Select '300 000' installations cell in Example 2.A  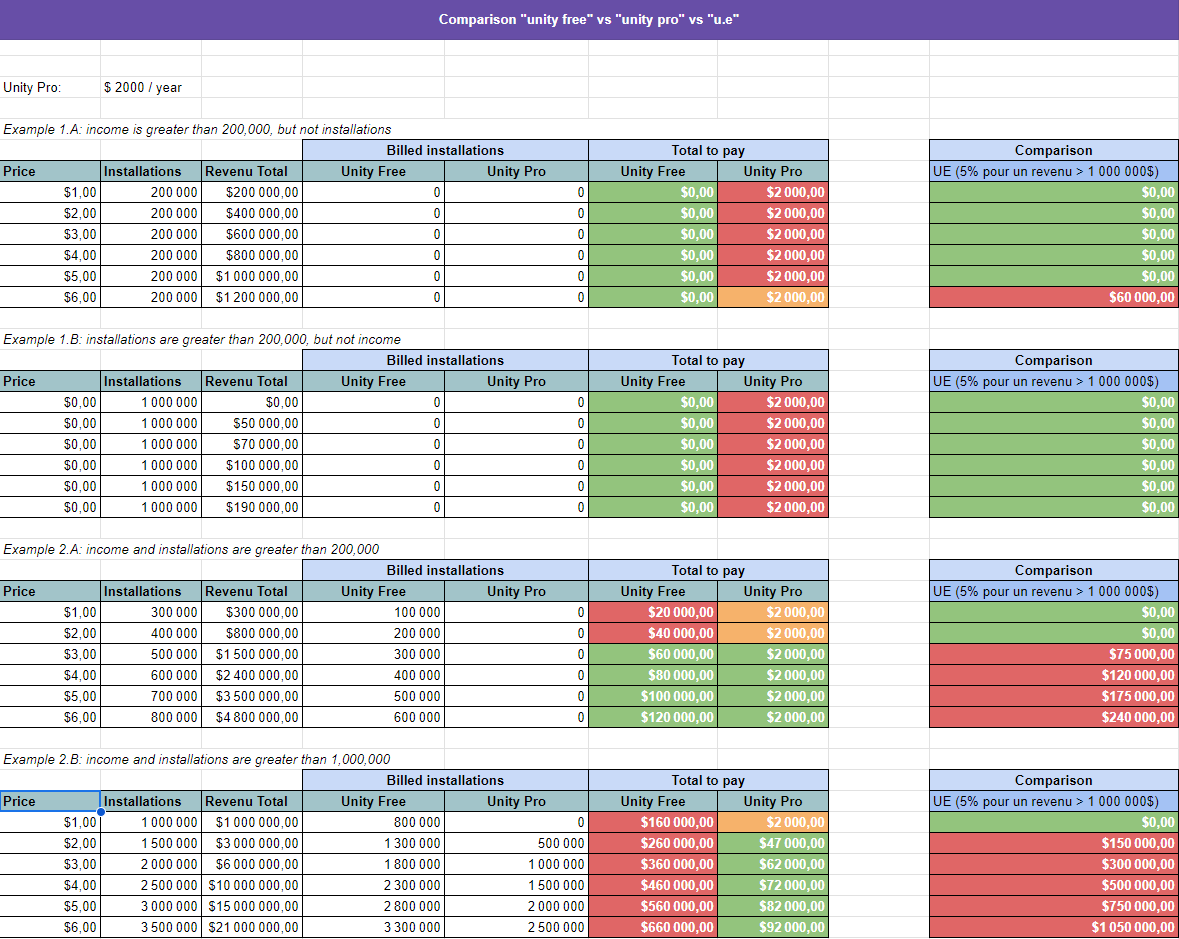pyautogui.click(x=151, y=613)
